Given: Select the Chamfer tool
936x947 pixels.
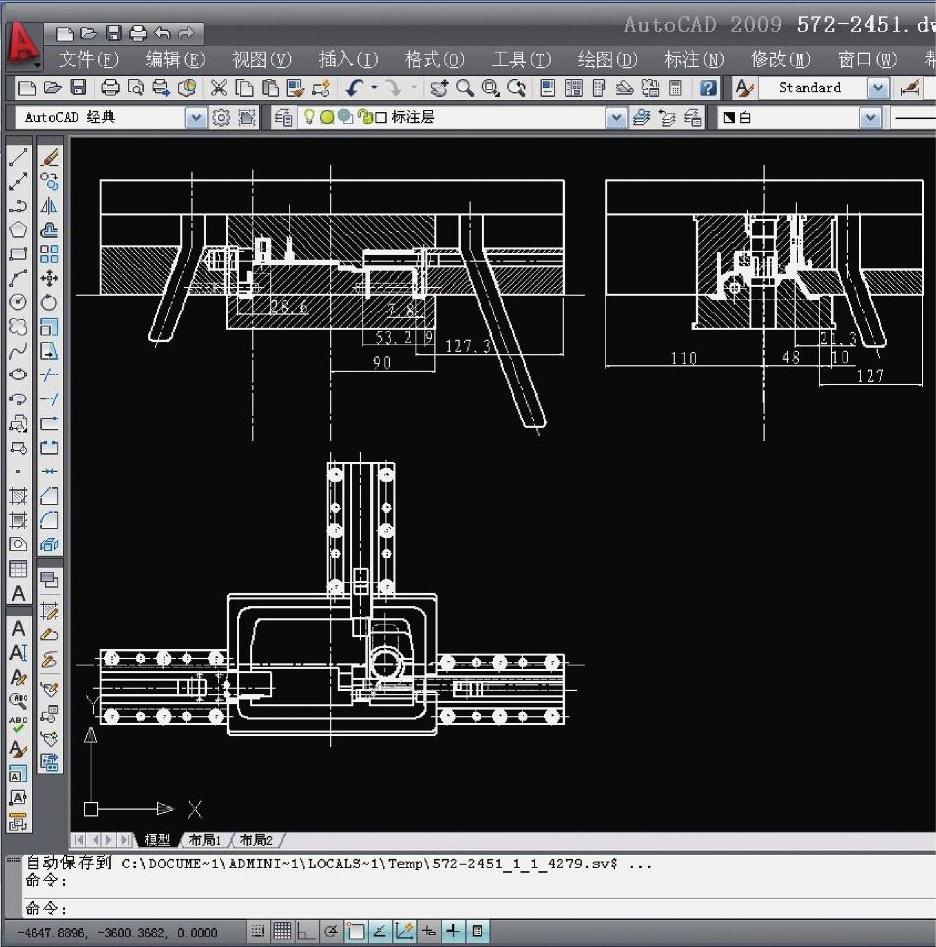Looking at the screenshot, I should tap(50, 496).
